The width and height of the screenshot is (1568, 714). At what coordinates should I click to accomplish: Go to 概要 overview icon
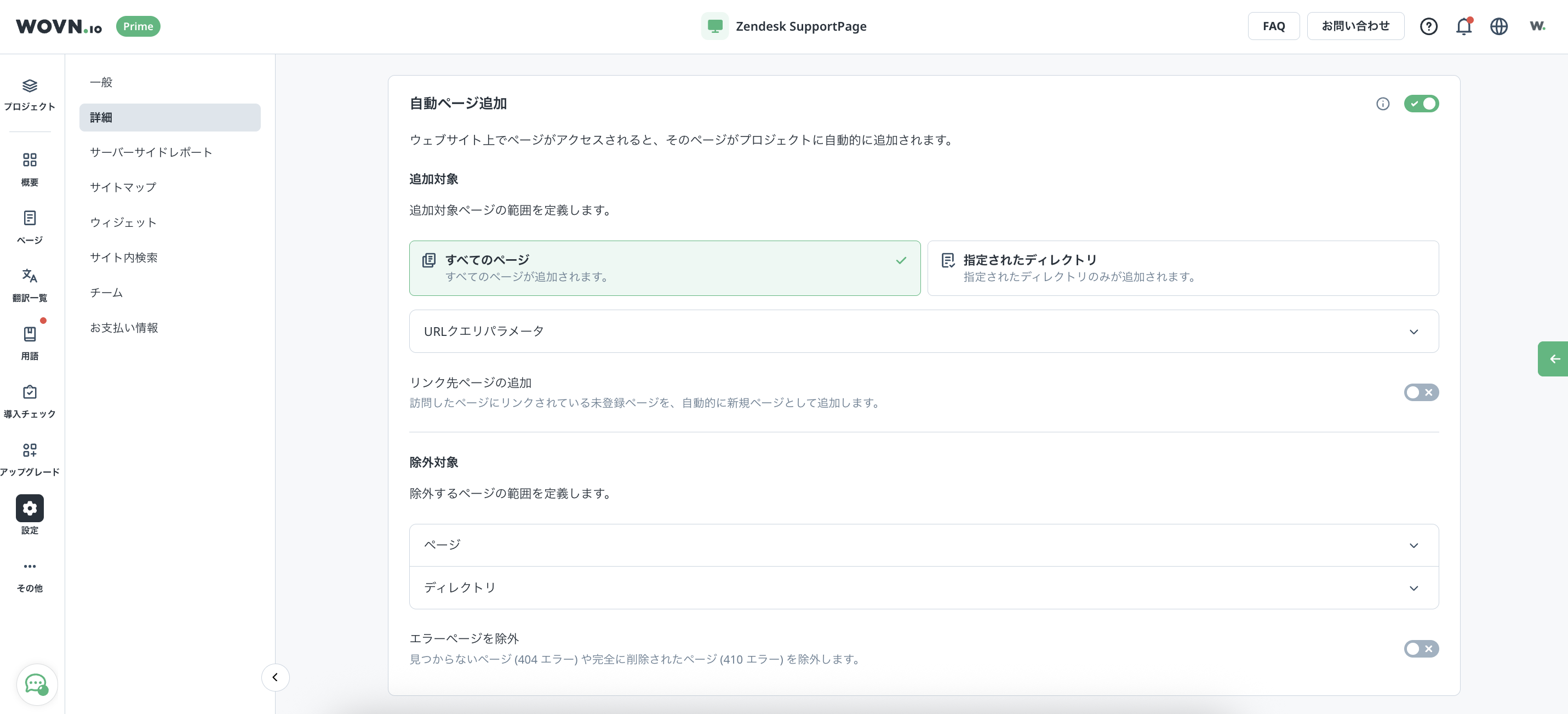[29, 160]
